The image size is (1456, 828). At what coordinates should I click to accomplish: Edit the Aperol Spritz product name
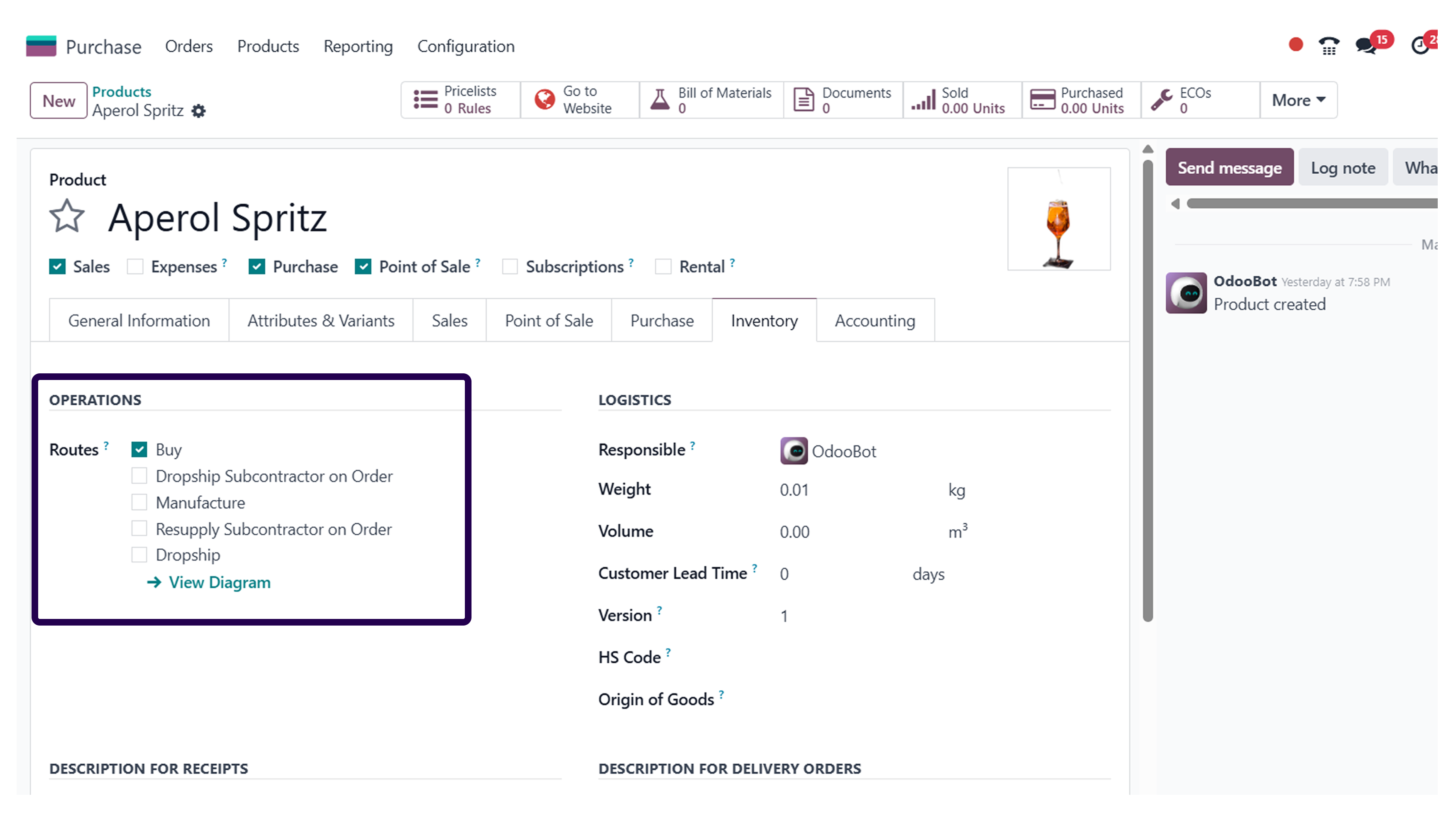click(x=217, y=218)
